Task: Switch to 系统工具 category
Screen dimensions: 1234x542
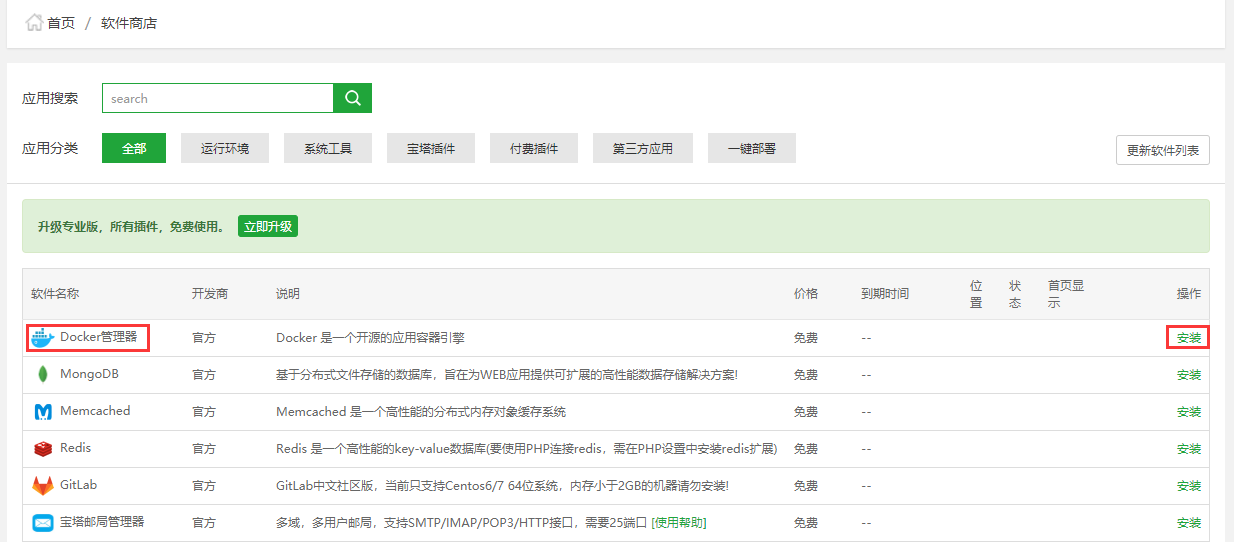Action: click(x=328, y=148)
